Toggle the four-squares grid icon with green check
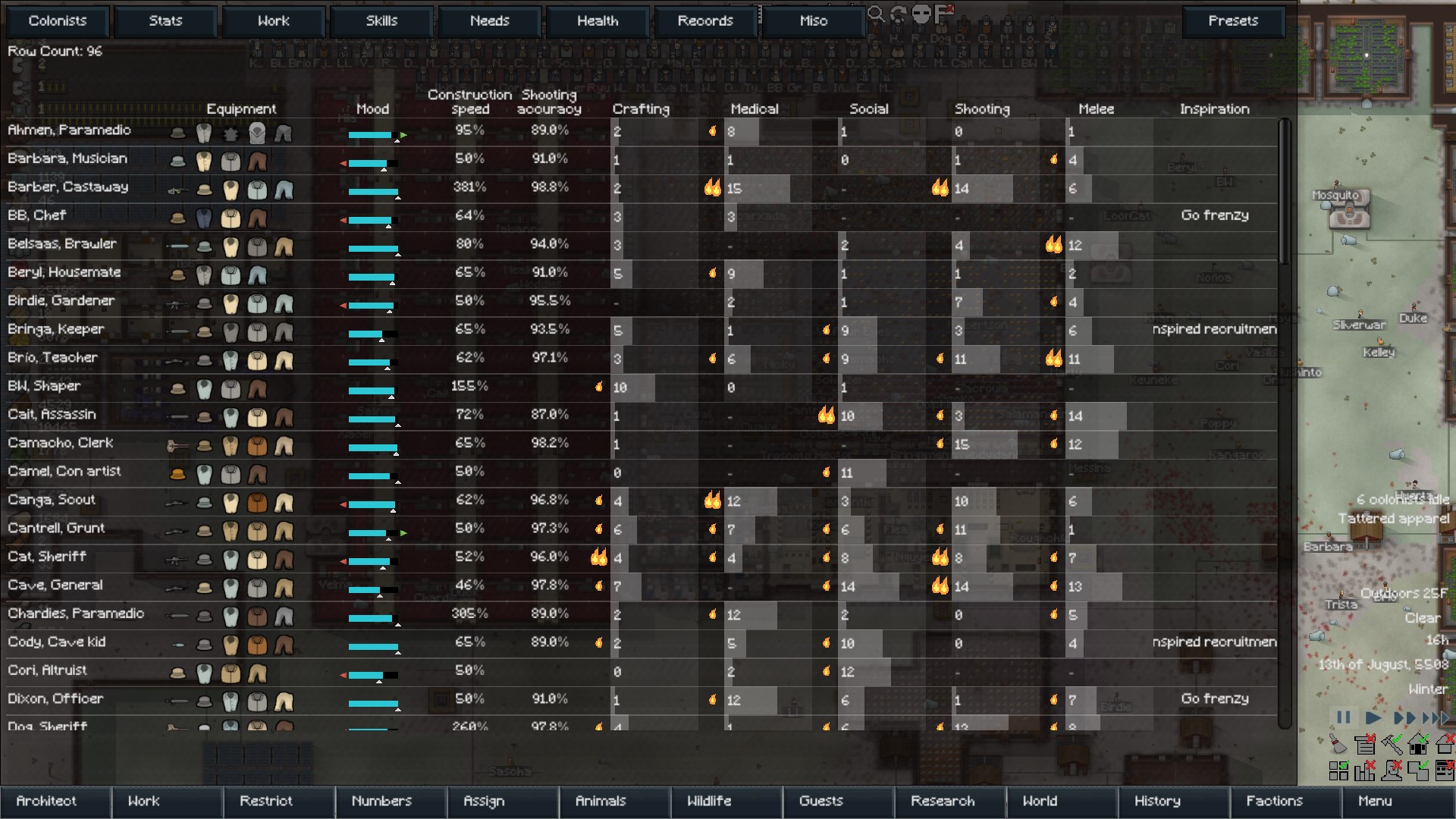 pos(1338,770)
